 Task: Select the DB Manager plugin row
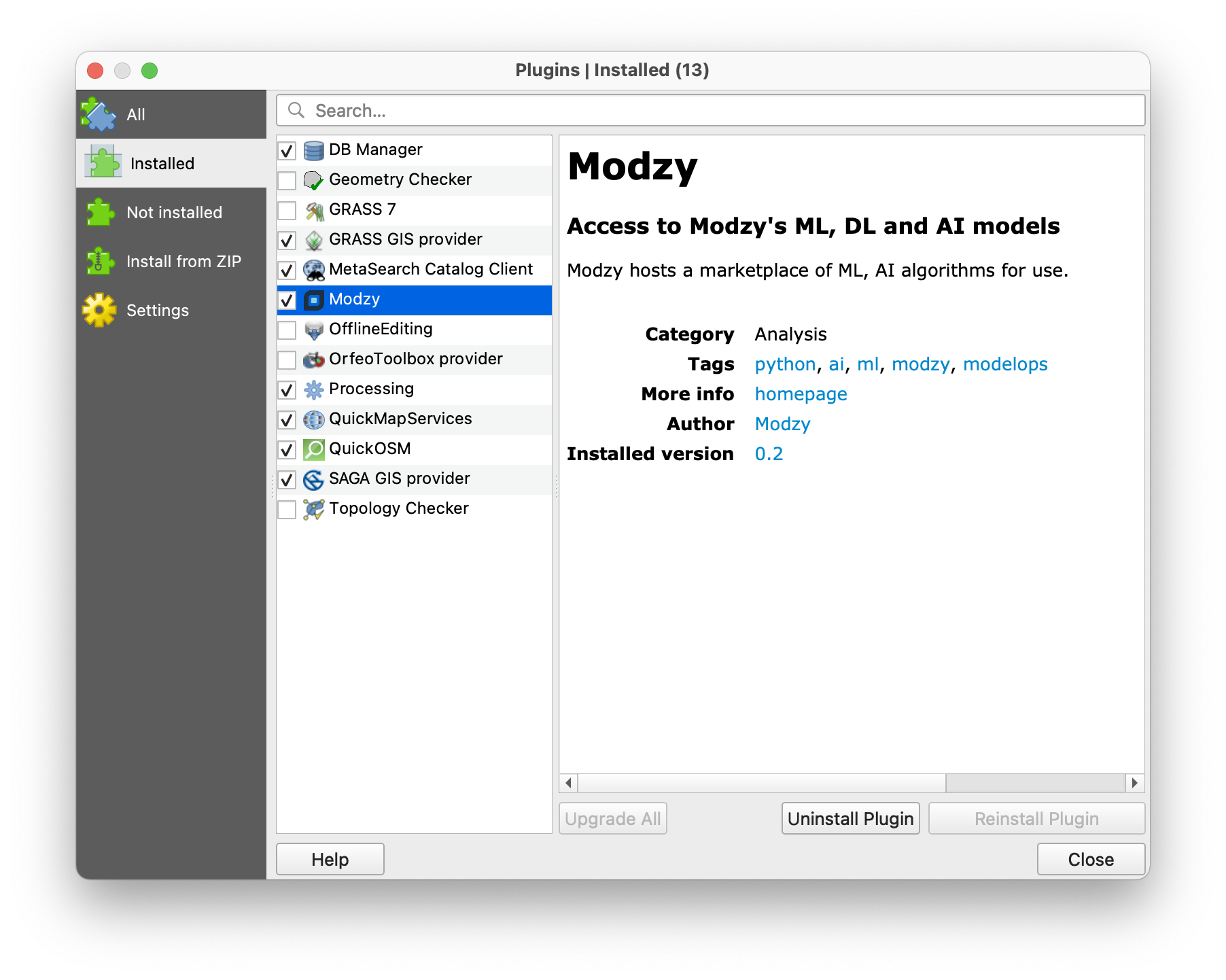[x=415, y=150]
